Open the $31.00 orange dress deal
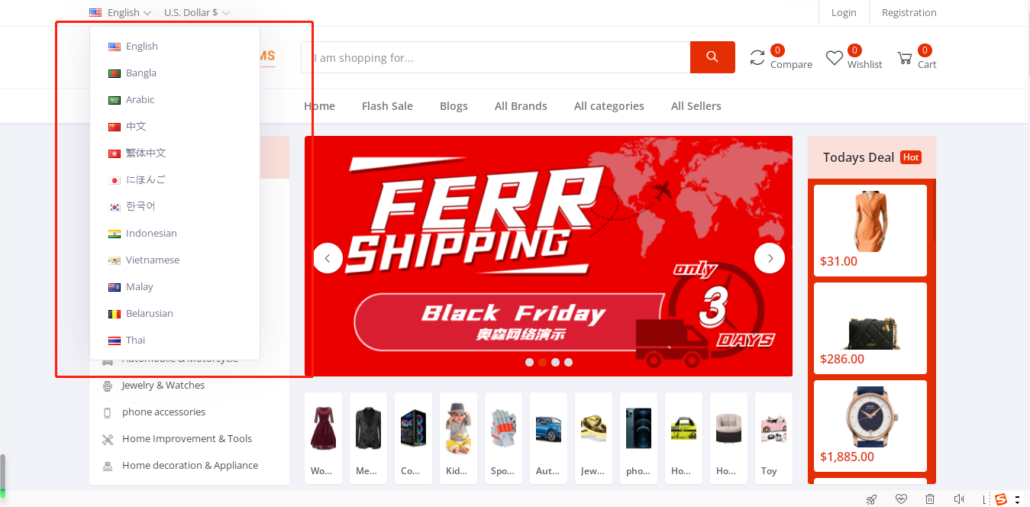Screen dimensions: 1030x507 click(870, 231)
